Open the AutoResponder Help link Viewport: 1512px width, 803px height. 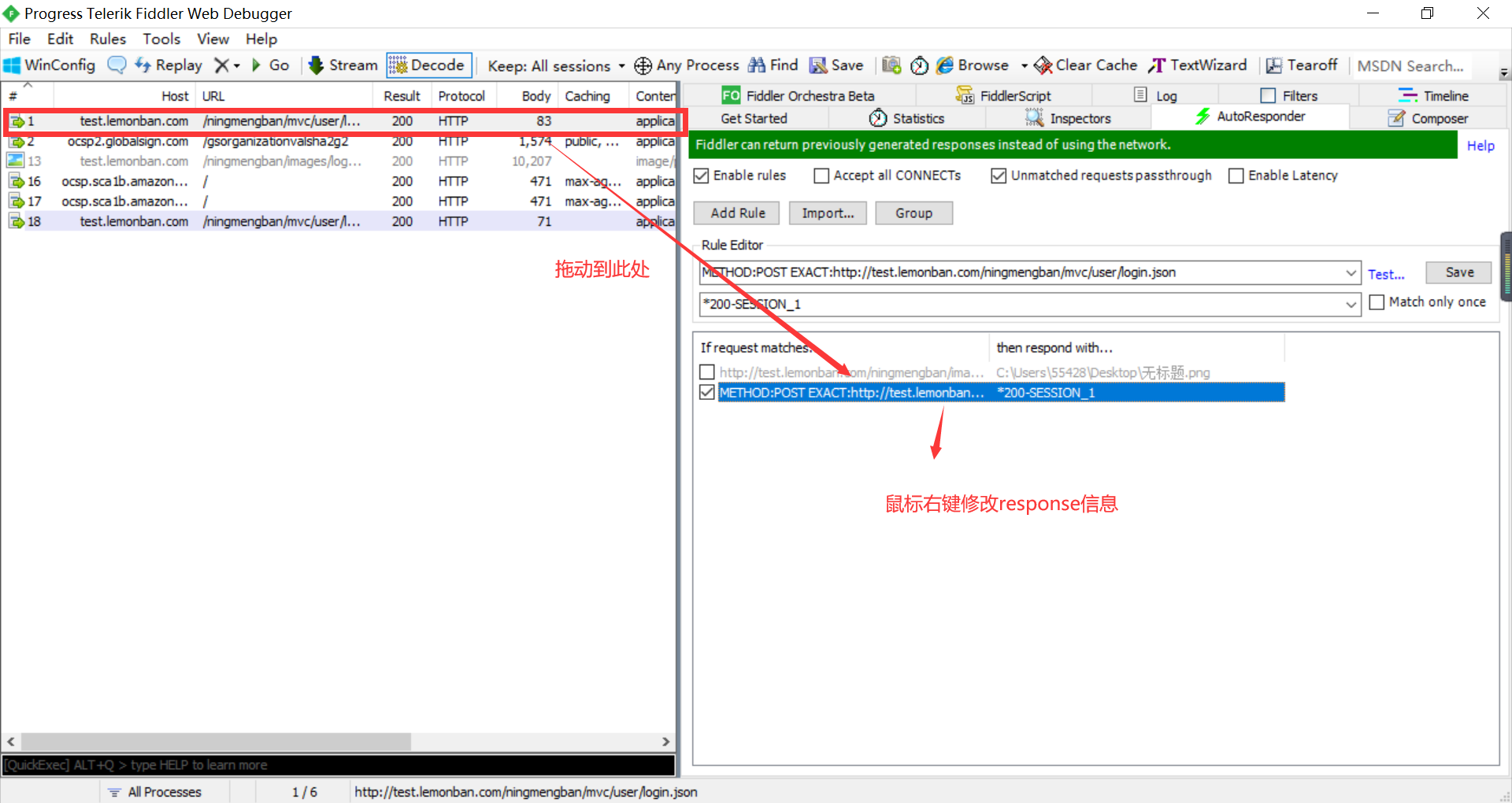(1480, 146)
